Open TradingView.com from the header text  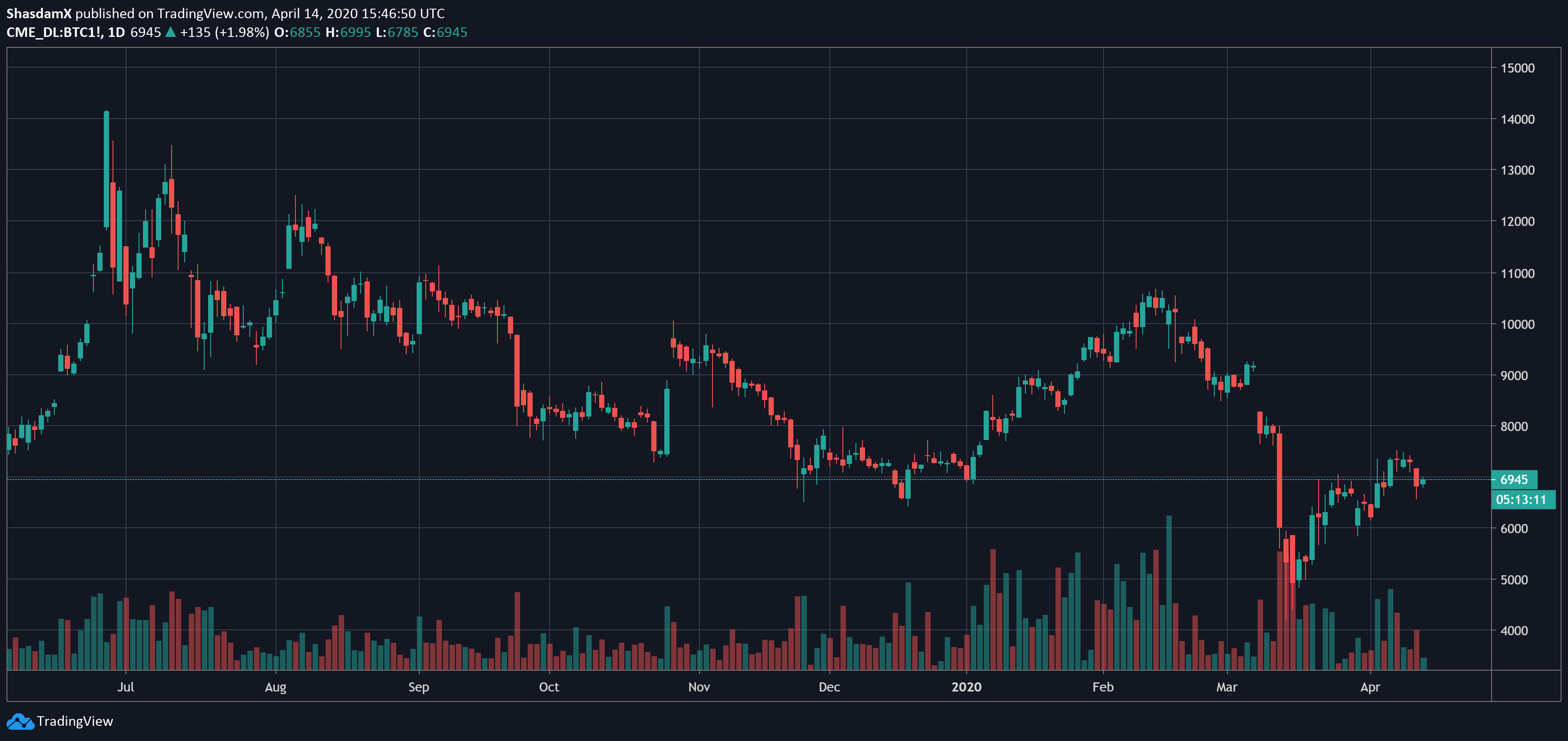(209, 13)
